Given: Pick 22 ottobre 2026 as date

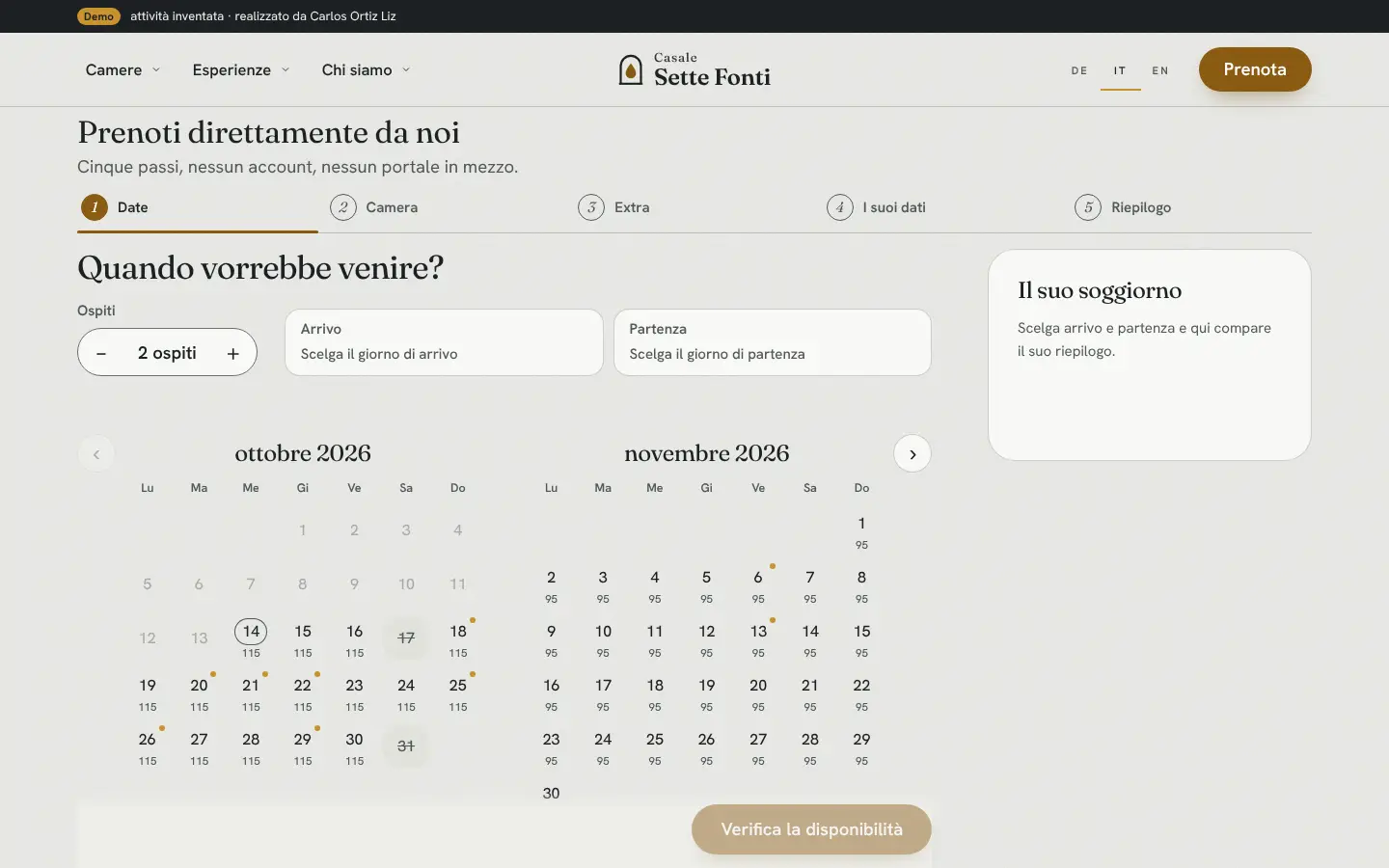Looking at the screenshot, I should click(303, 692).
